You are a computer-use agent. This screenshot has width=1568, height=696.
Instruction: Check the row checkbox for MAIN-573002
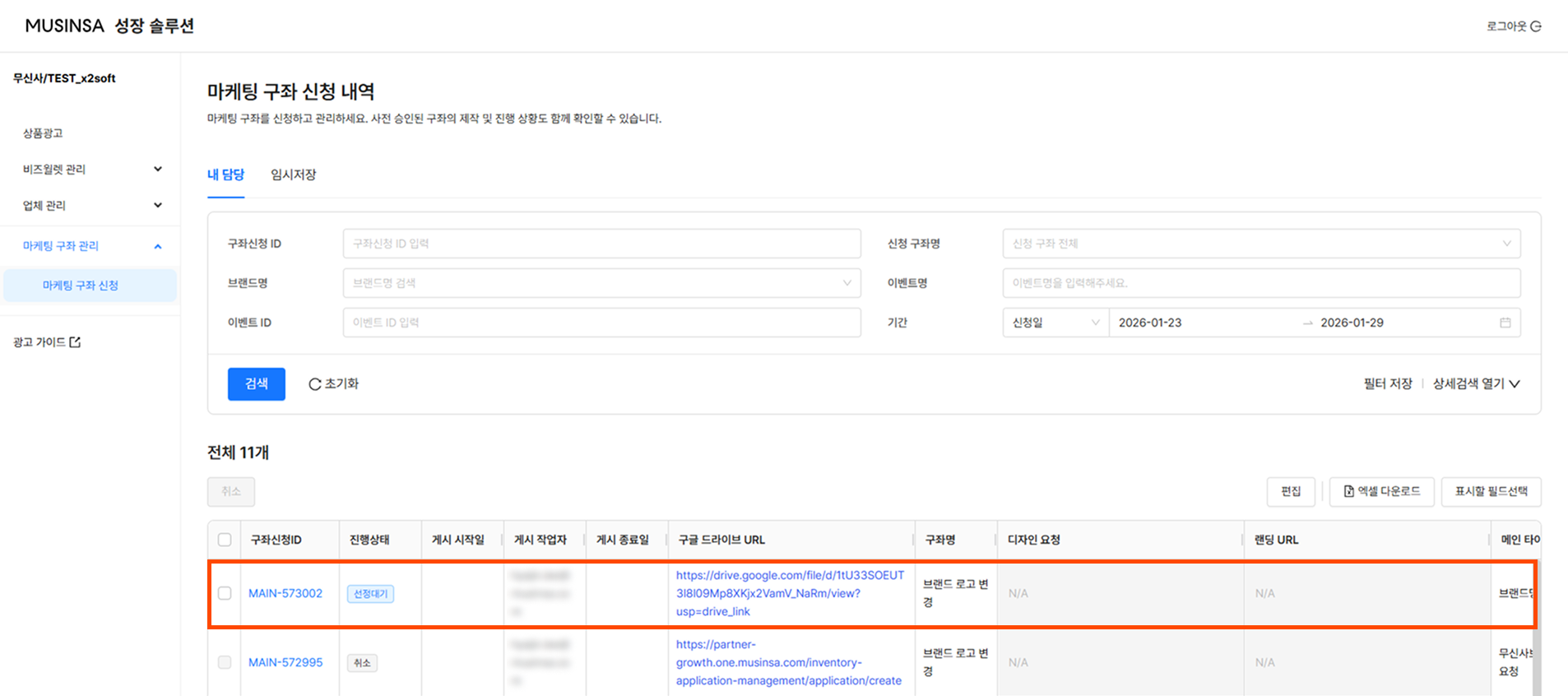[x=225, y=593]
